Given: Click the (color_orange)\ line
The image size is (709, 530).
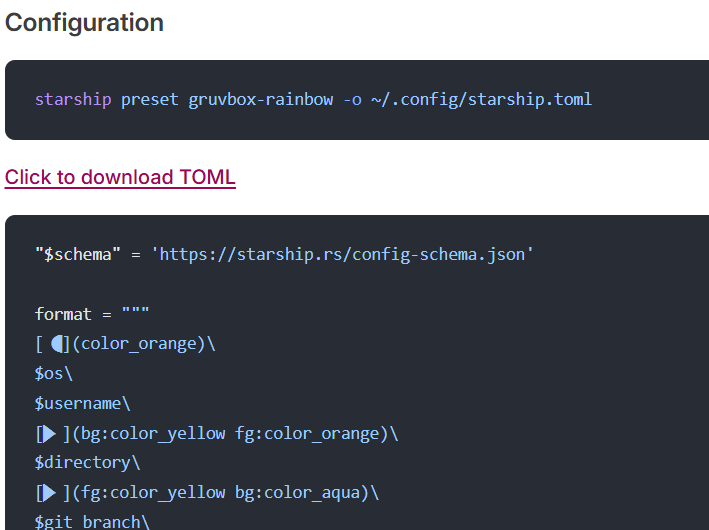Looking at the screenshot, I should click(x=125, y=344).
